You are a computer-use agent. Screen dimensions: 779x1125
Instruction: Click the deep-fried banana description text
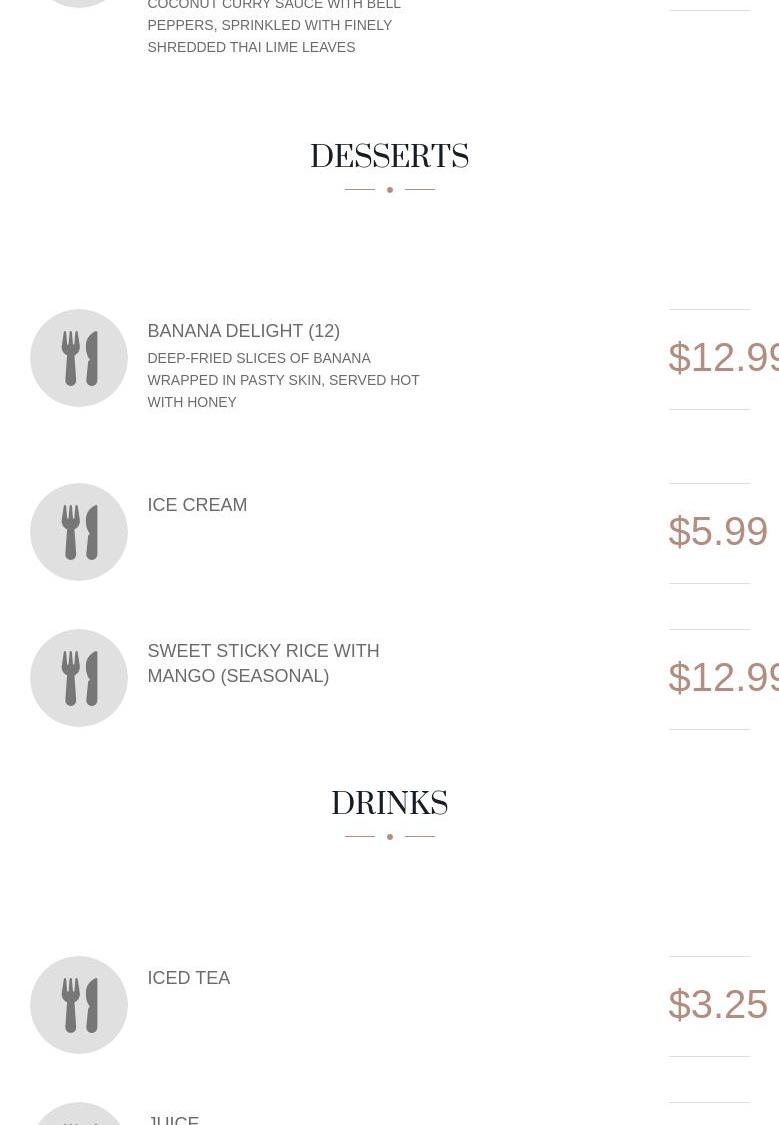[283, 380]
